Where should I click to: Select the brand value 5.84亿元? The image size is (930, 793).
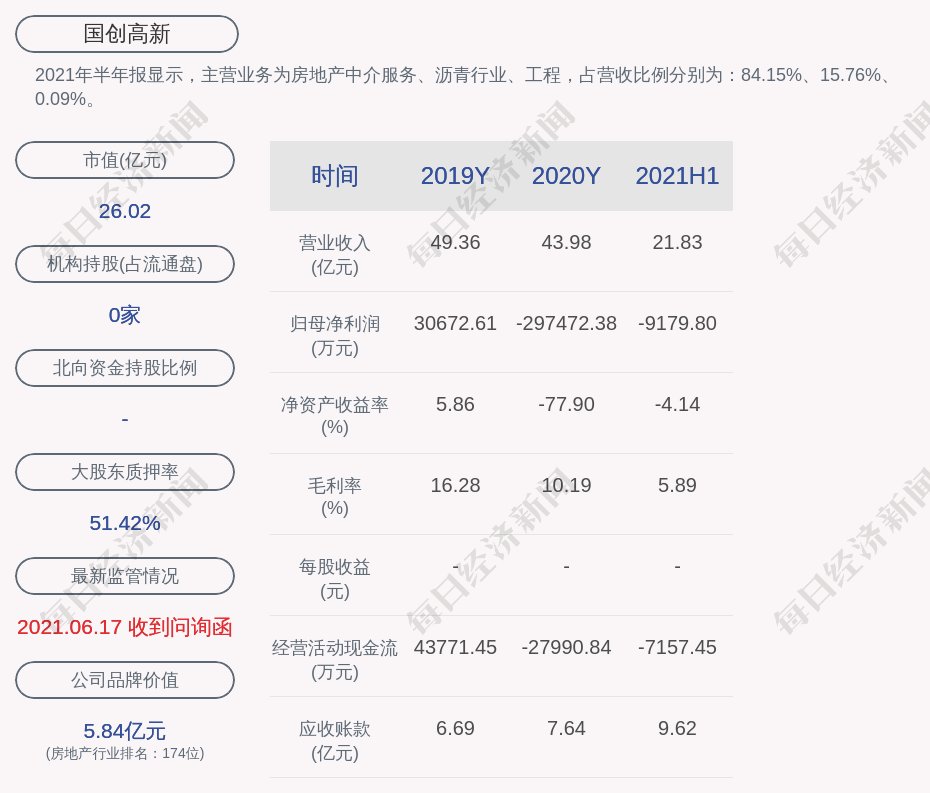click(125, 731)
